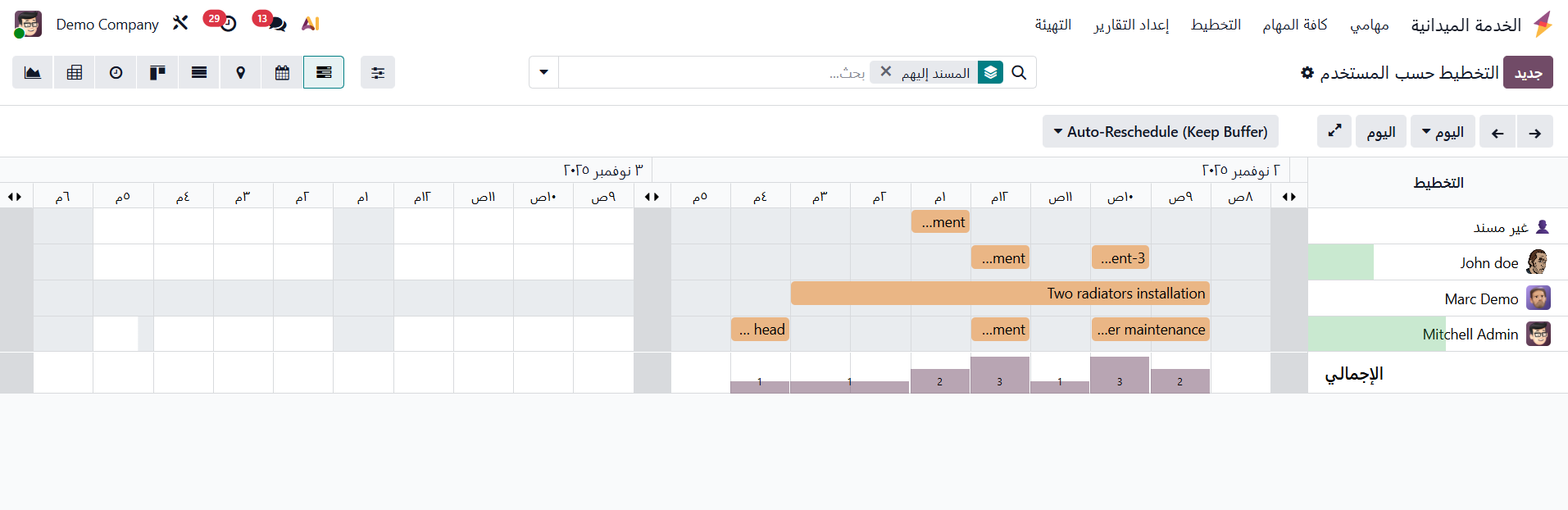Switch to the calendar view
This screenshot has width=1568, height=510.
282,73
